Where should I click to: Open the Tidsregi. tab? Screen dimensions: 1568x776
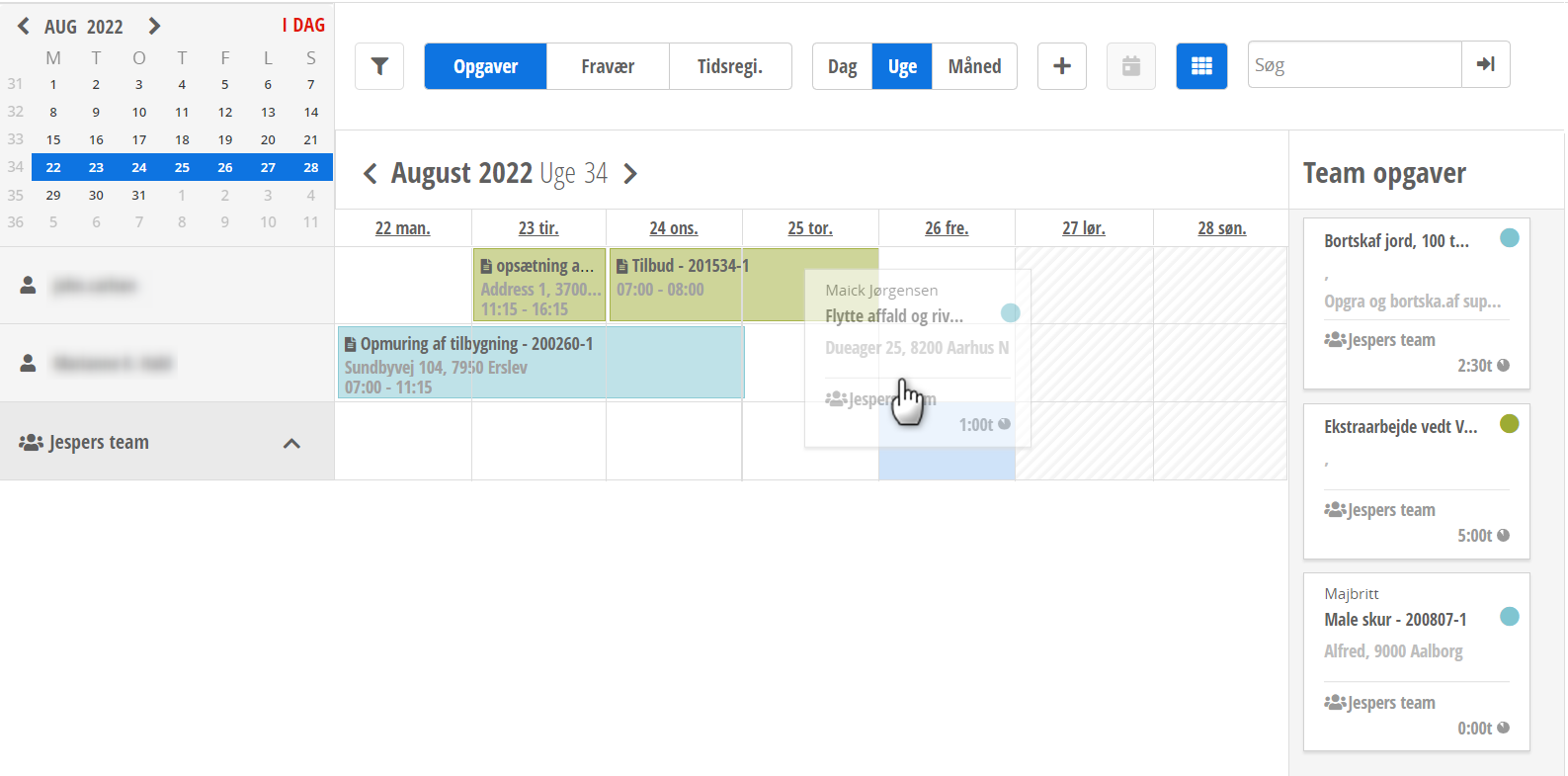(x=730, y=66)
